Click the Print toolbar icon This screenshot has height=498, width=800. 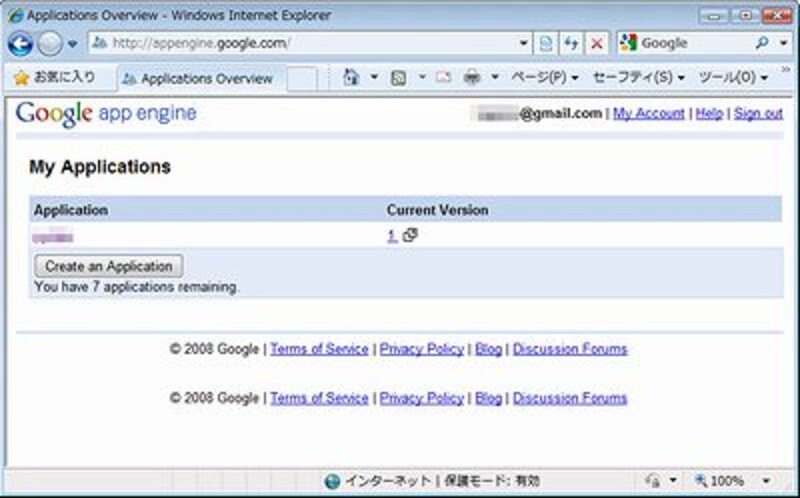pyautogui.click(x=472, y=78)
